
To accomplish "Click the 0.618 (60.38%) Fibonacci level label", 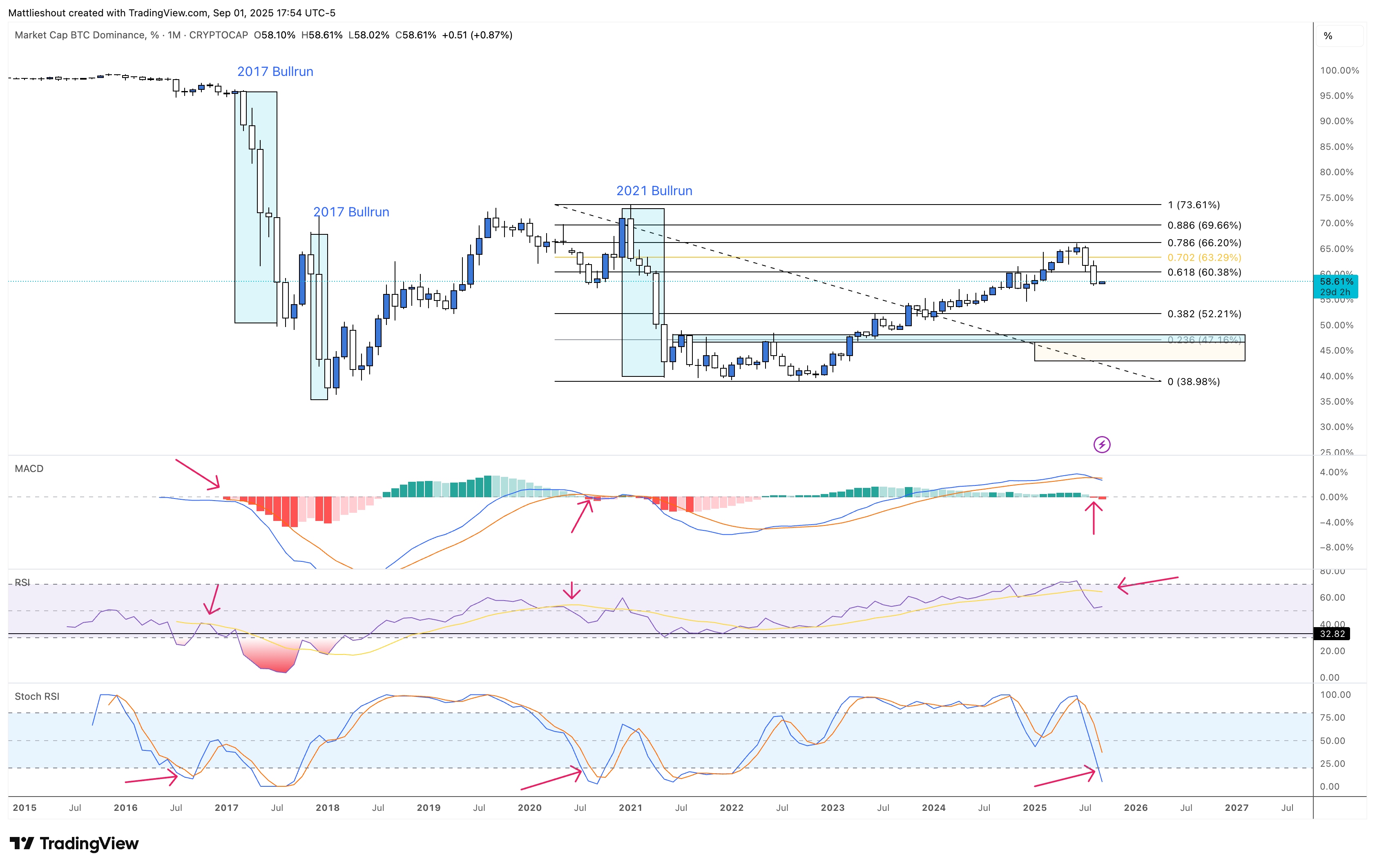I will pos(1204,272).
